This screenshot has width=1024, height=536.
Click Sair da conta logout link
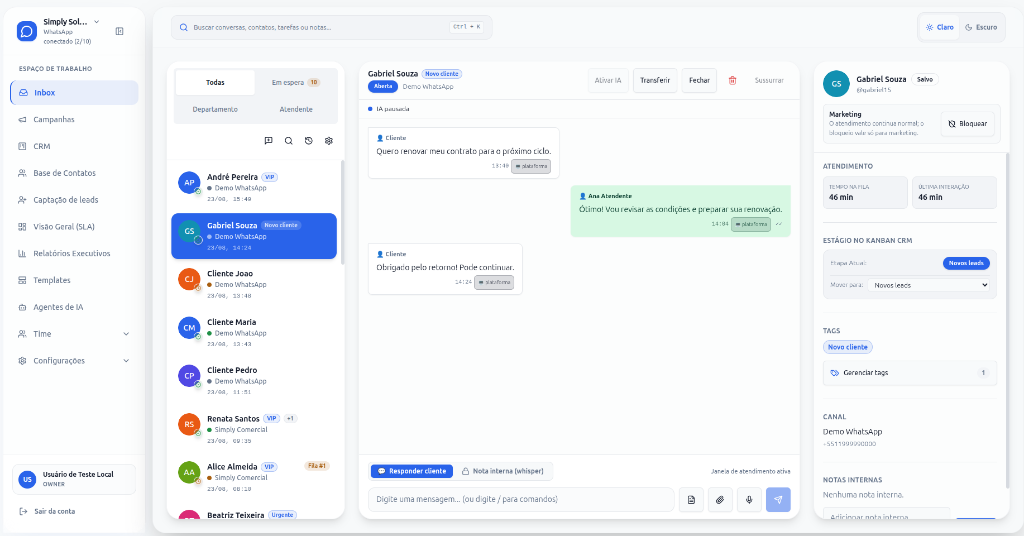48,511
